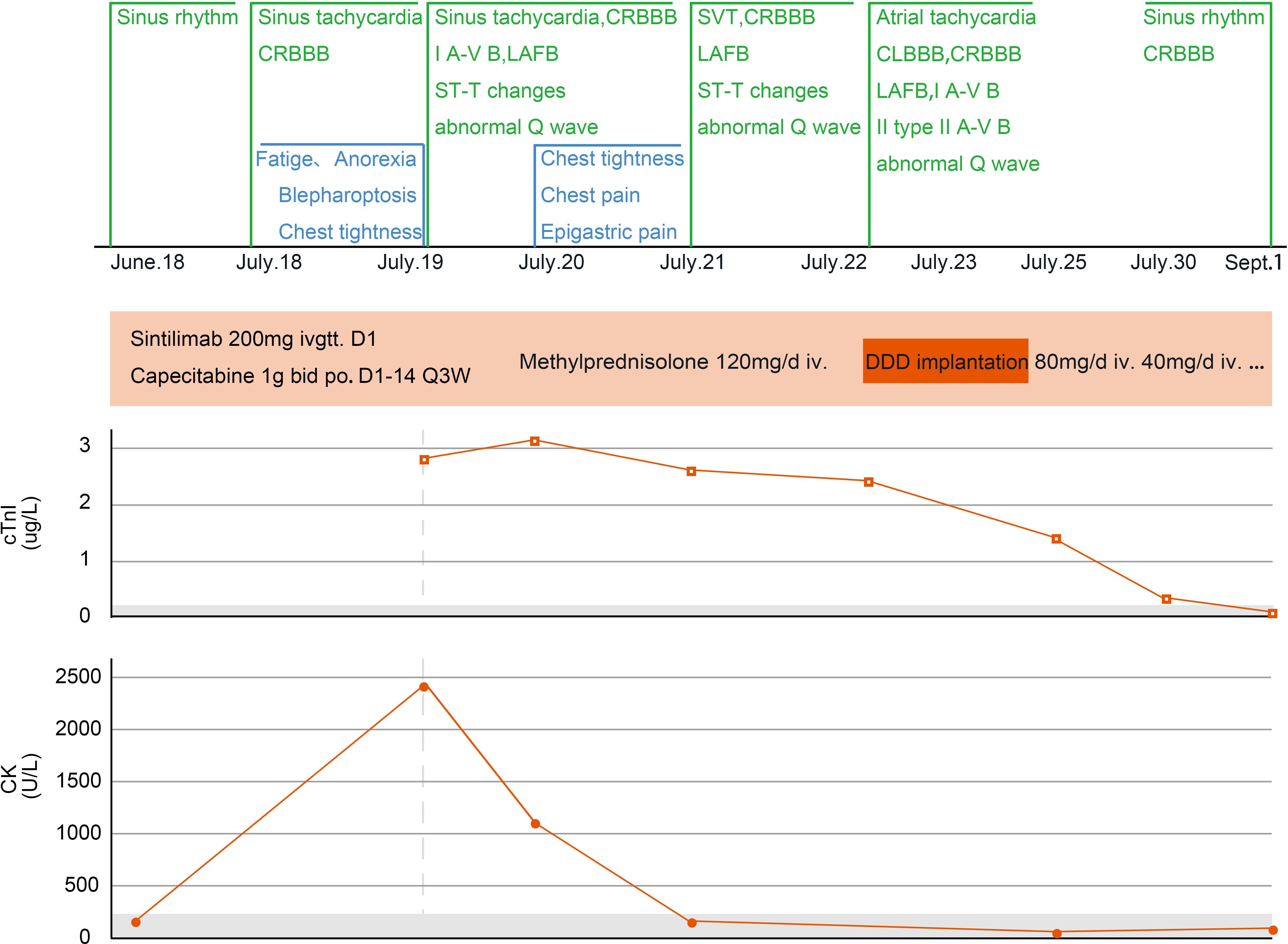The height and width of the screenshot is (944, 1288).
Task: Click 'abnormal Q wave' in the SVT column
Action: tap(779, 127)
